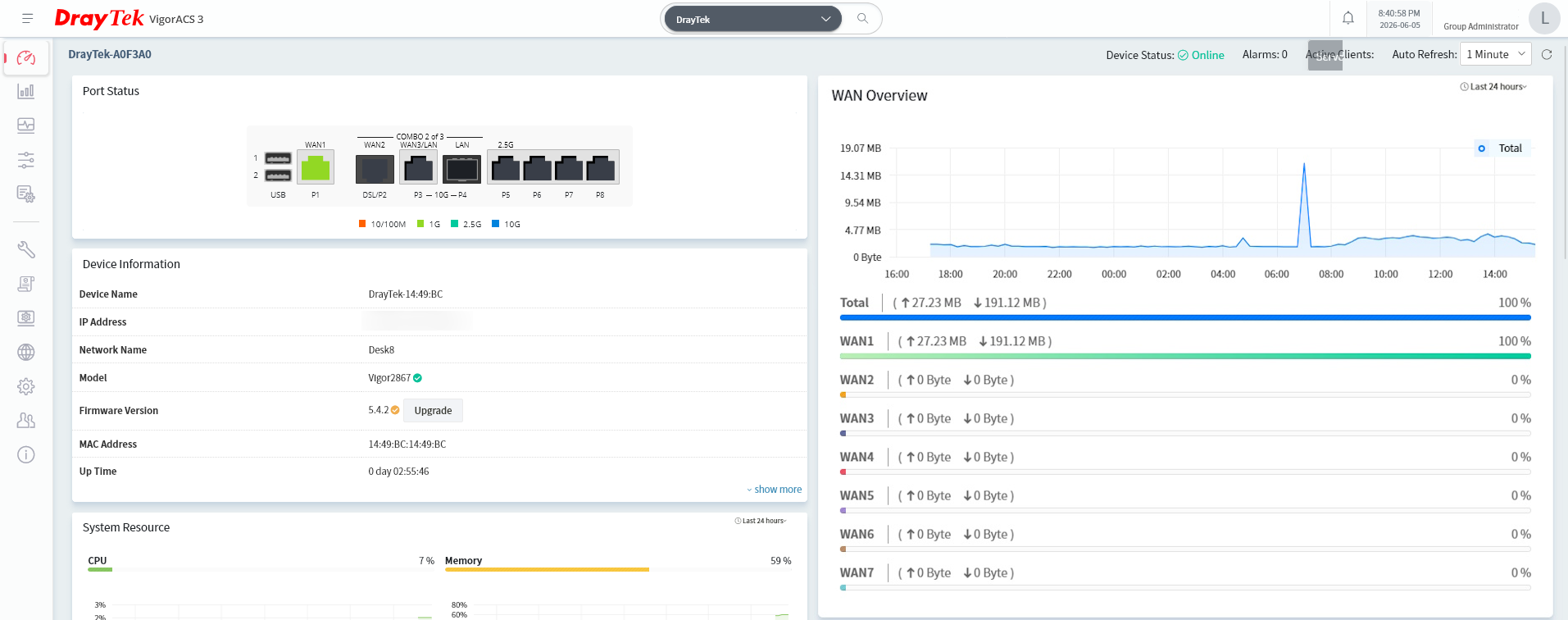
Task: Open the Auto Refresh 1 Minute dropdown
Action: (x=1496, y=54)
